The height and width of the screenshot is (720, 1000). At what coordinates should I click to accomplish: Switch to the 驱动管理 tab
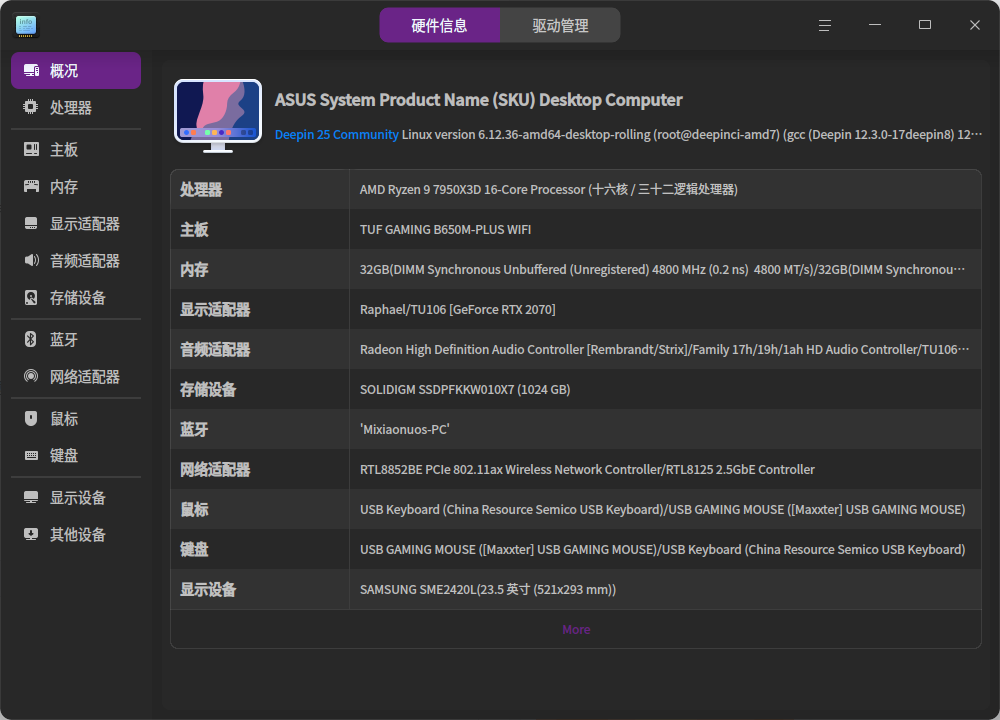[x=560, y=26]
